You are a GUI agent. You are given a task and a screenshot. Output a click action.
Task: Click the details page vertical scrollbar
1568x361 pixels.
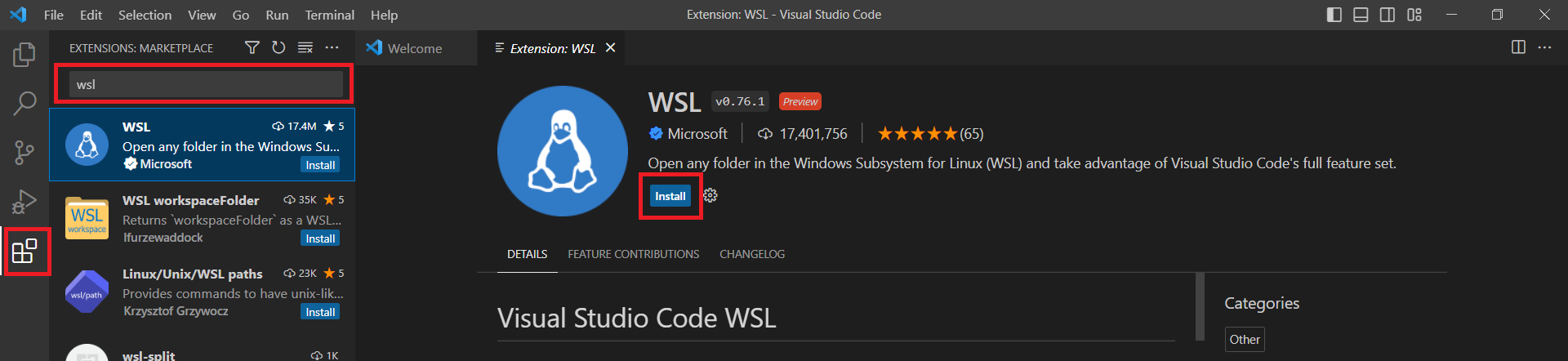click(1200, 305)
